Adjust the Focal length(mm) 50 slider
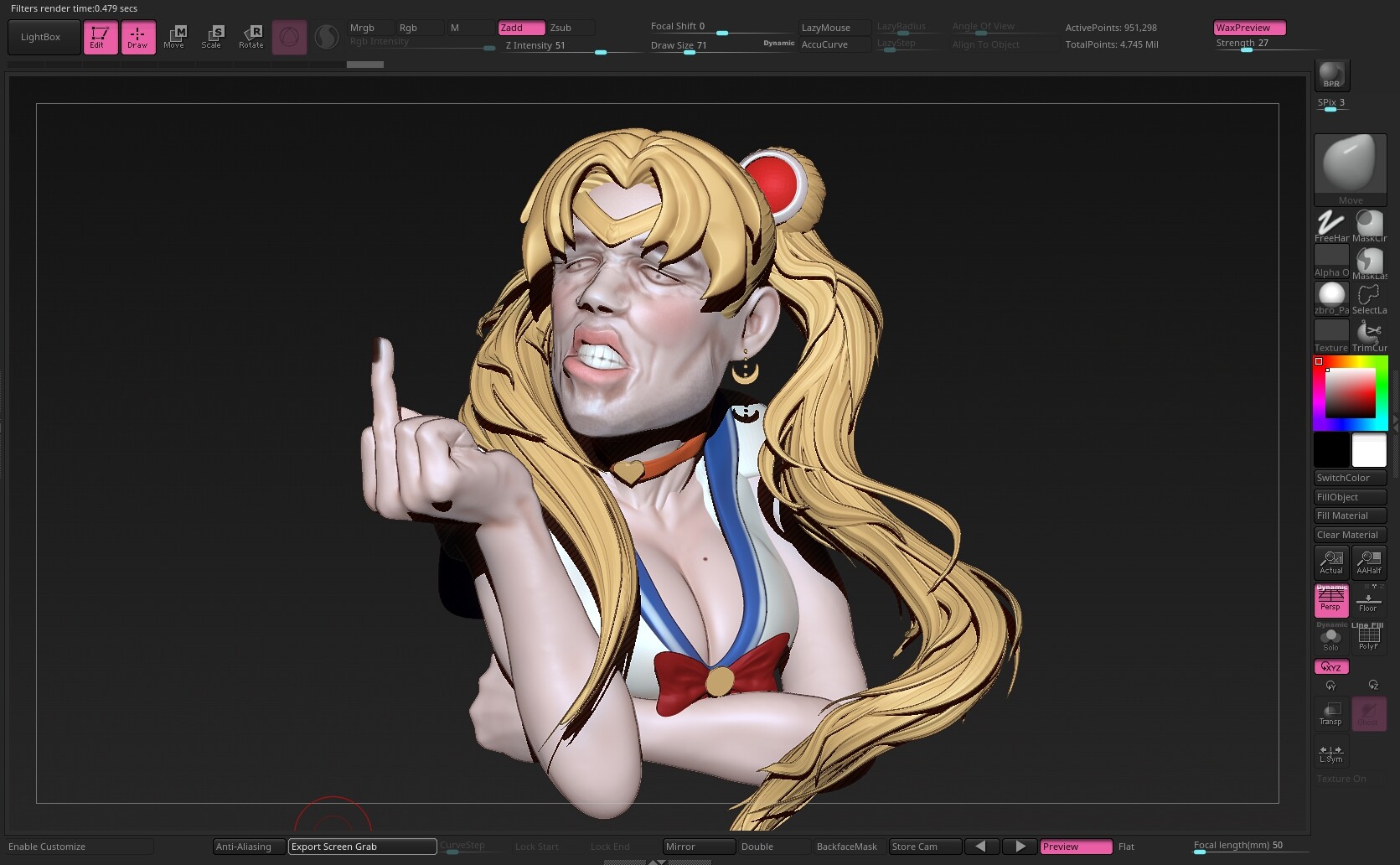Screen dimensions: 1400x865 click(x=1250, y=847)
